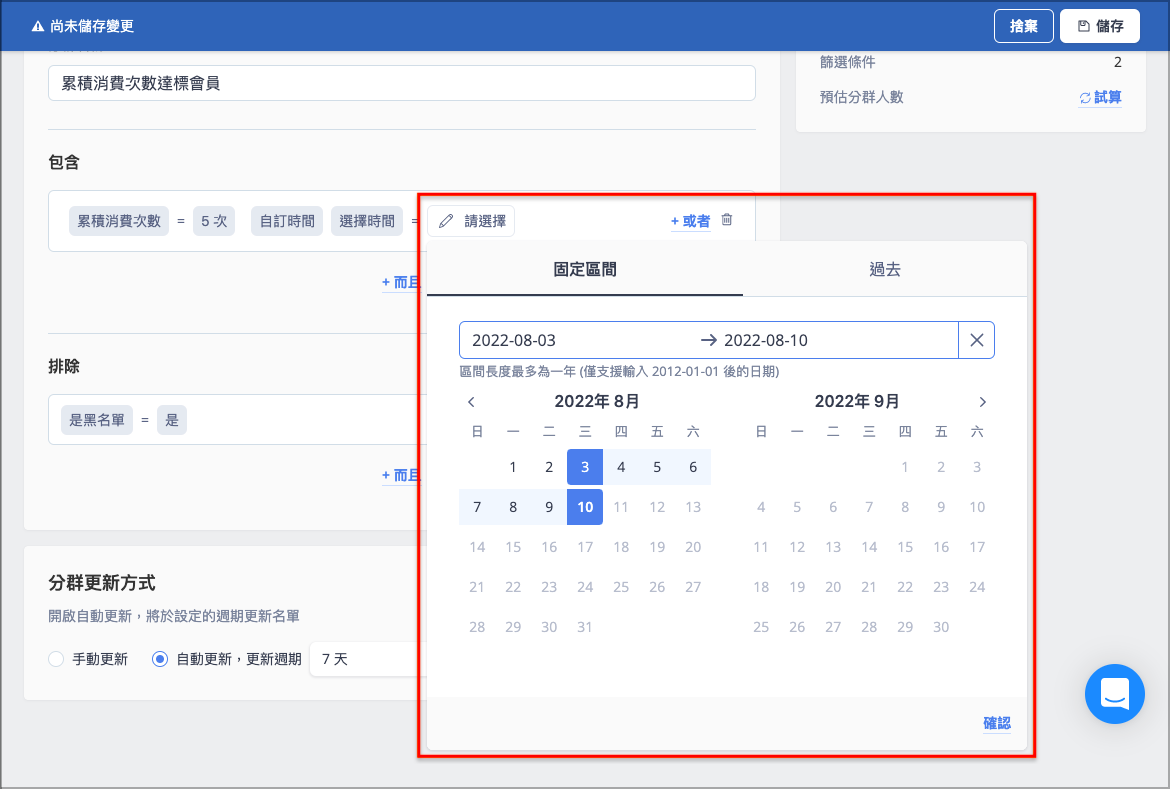The height and width of the screenshot is (789, 1170).
Task: Click the pencil icon beside 請選擇
Action: click(446, 221)
